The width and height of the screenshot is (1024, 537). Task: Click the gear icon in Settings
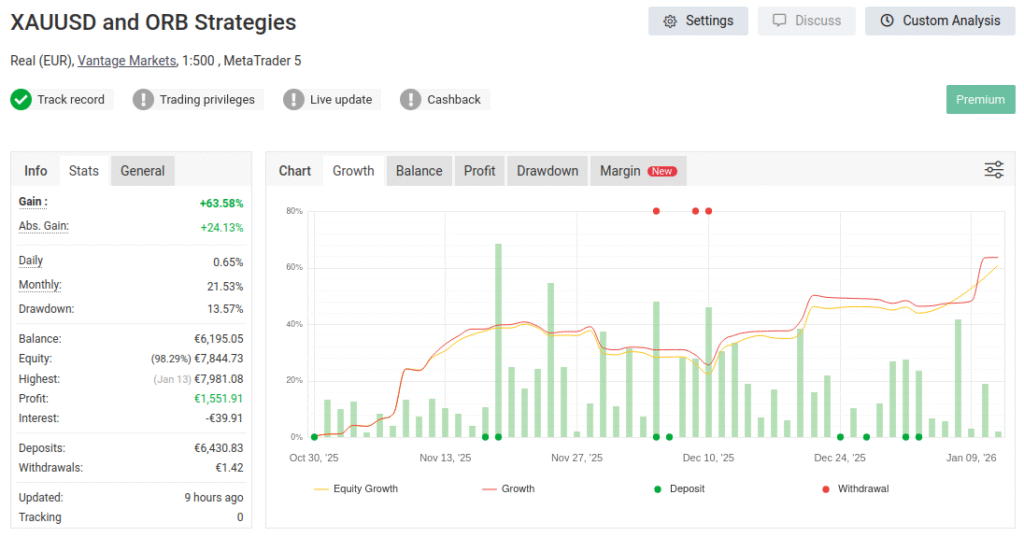(x=670, y=21)
